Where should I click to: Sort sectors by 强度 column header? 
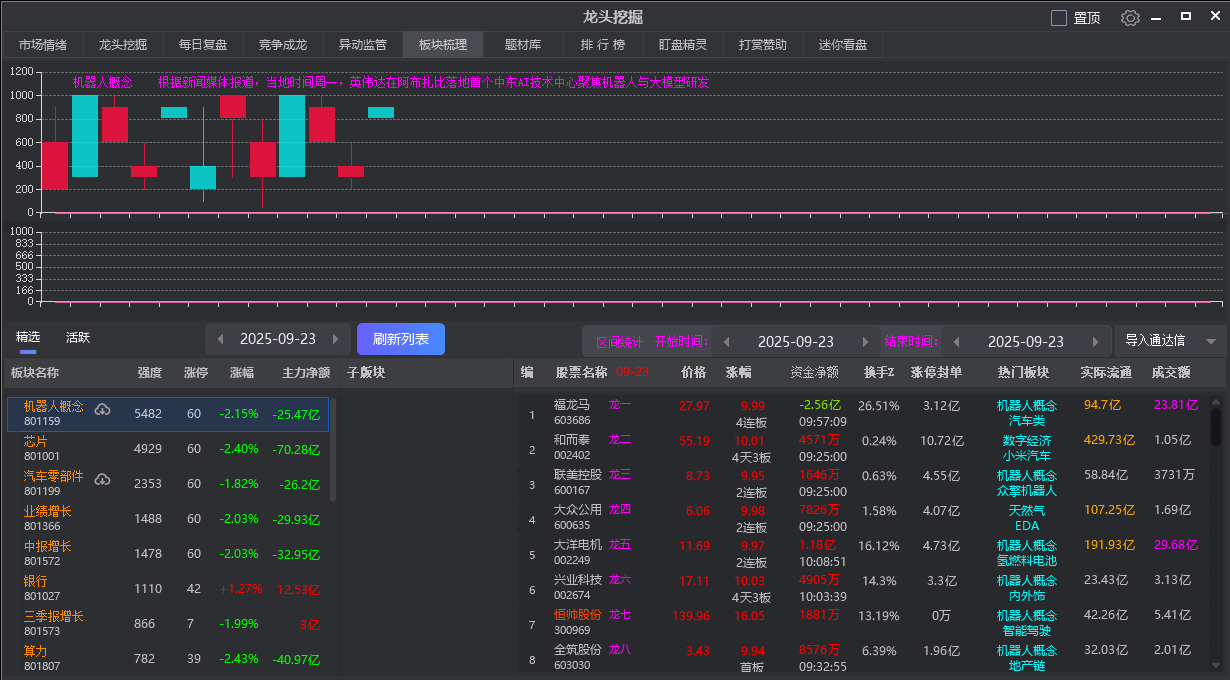(x=149, y=373)
